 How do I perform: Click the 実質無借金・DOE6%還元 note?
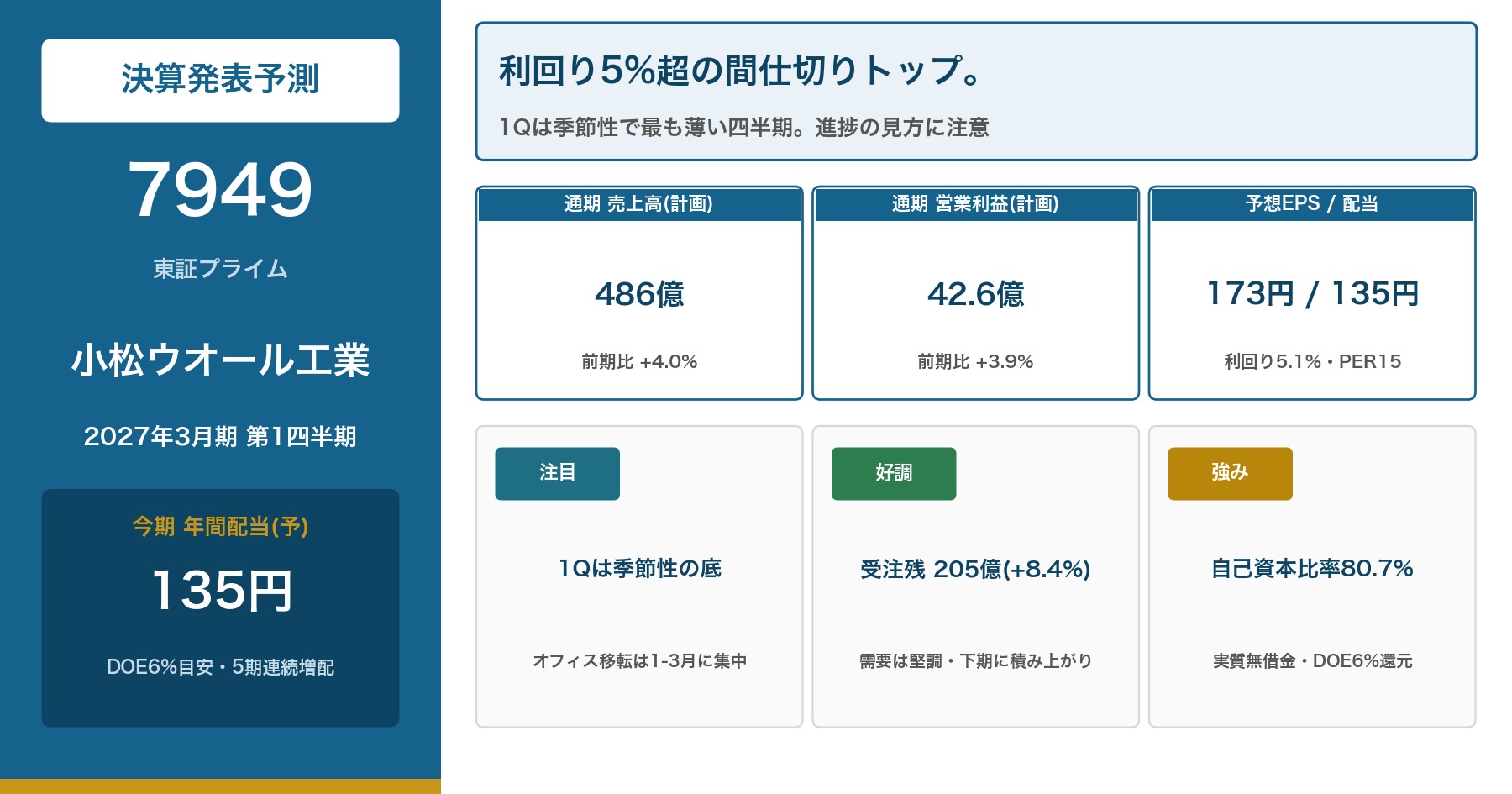click(x=1312, y=661)
